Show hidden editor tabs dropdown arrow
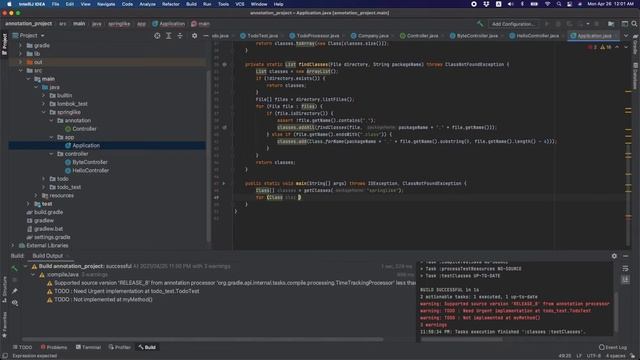 [x=626, y=36]
